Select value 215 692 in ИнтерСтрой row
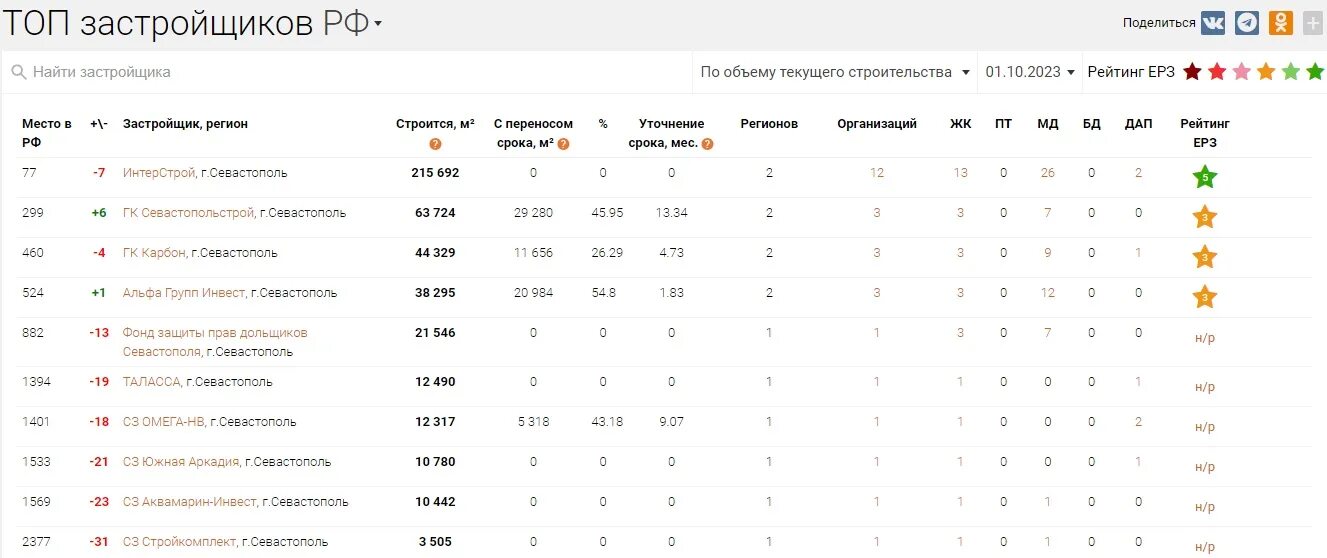 coord(435,173)
